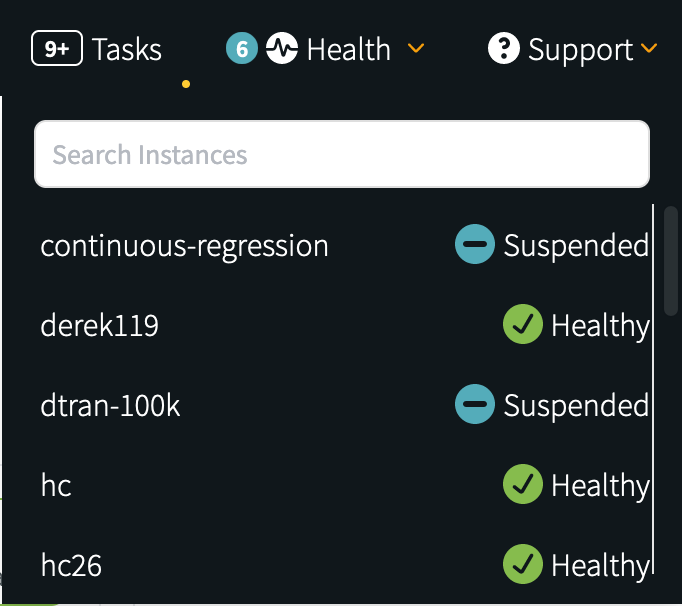Open the Support menu label

(x=581, y=50)
